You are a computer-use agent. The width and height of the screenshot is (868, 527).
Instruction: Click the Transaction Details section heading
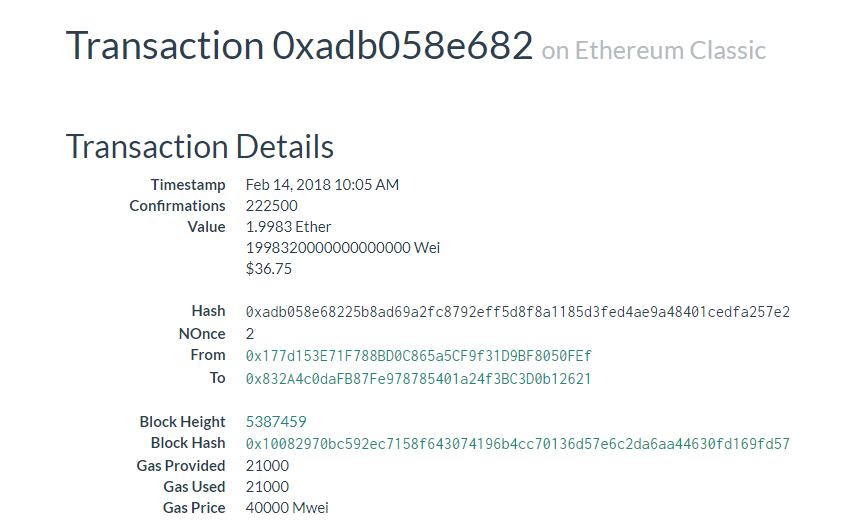click(200, 146)
